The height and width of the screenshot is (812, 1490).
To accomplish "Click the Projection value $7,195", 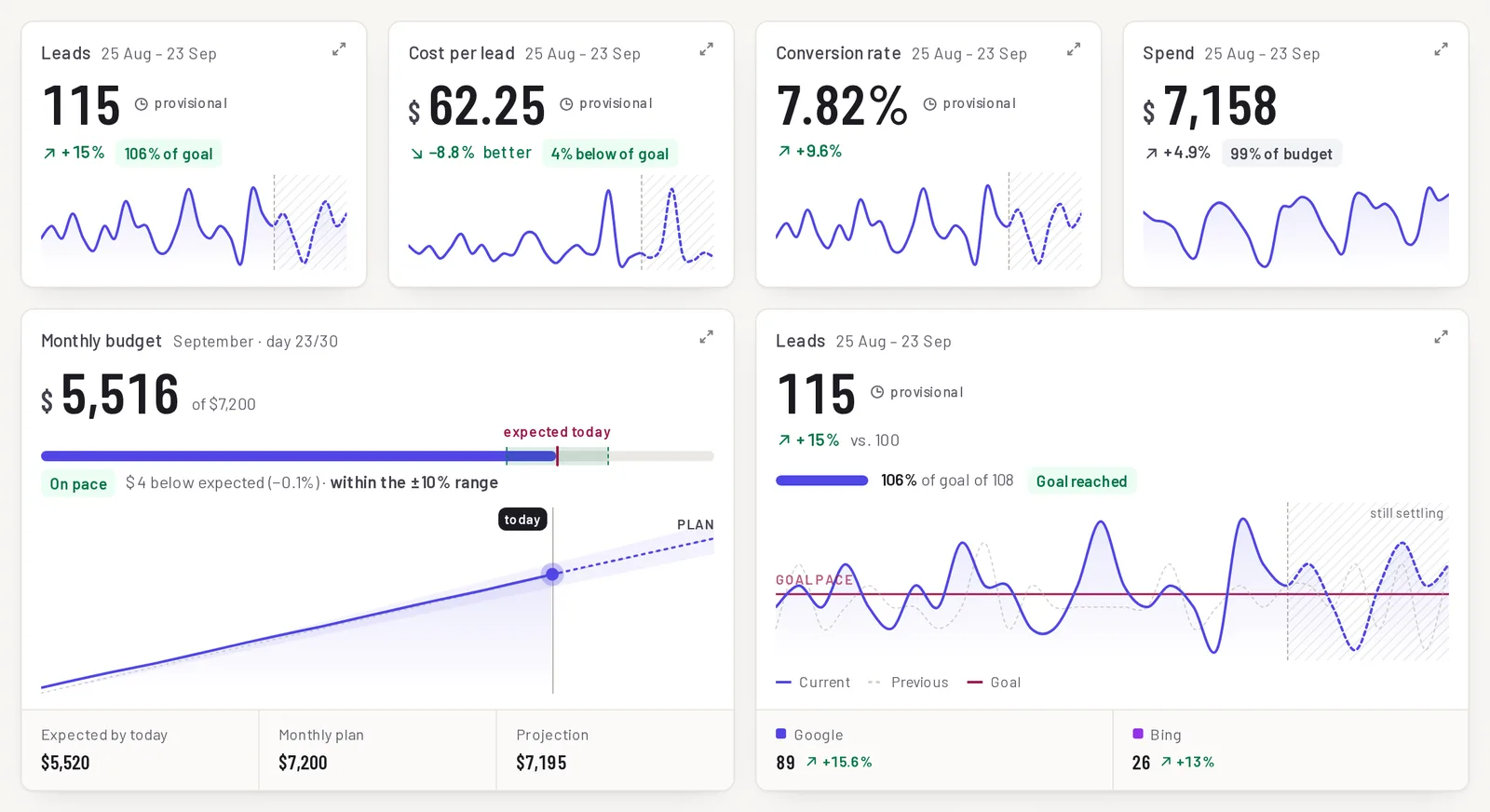I will click(x=541, y=763).
